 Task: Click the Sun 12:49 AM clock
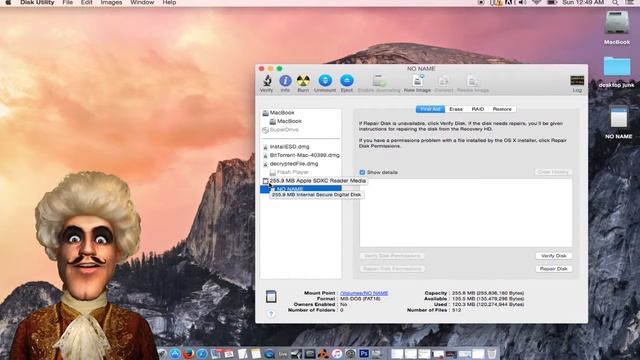coord(583,3)
